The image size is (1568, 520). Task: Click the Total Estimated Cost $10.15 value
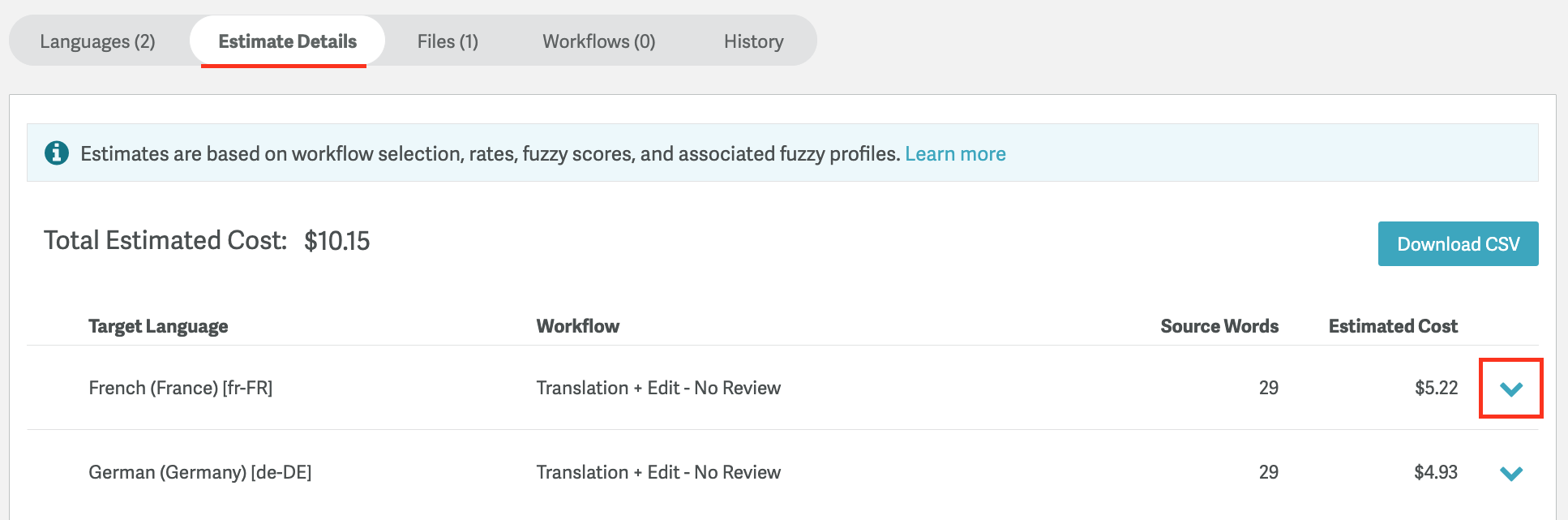click(336, 241)
